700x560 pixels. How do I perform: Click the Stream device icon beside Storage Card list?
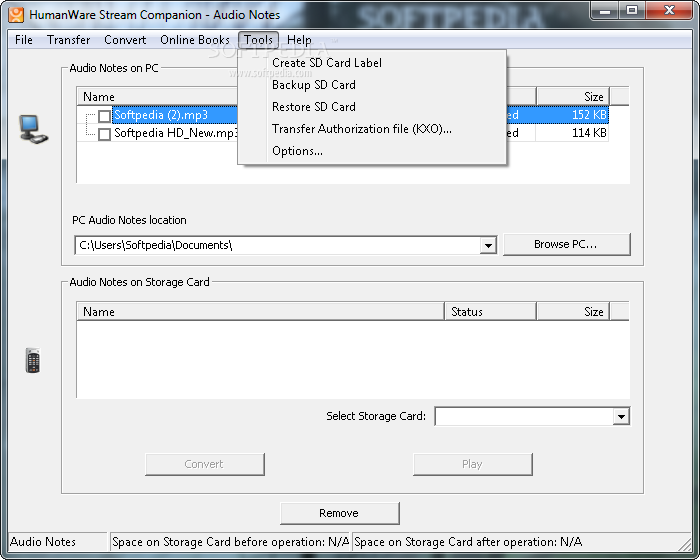pyautogui.click(x=33, y=360)
